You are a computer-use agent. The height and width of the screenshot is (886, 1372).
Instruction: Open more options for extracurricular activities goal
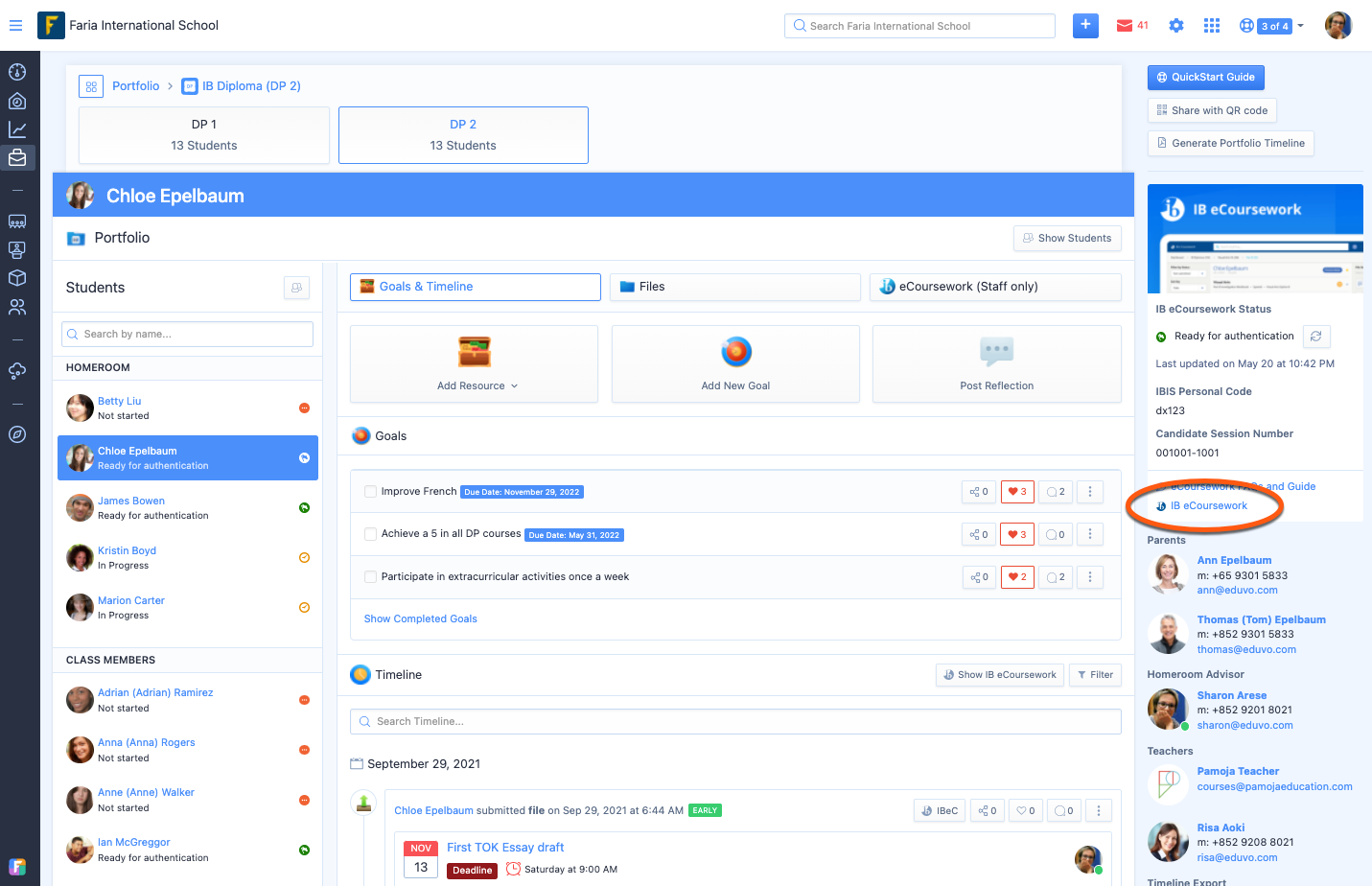(1090, 577)
